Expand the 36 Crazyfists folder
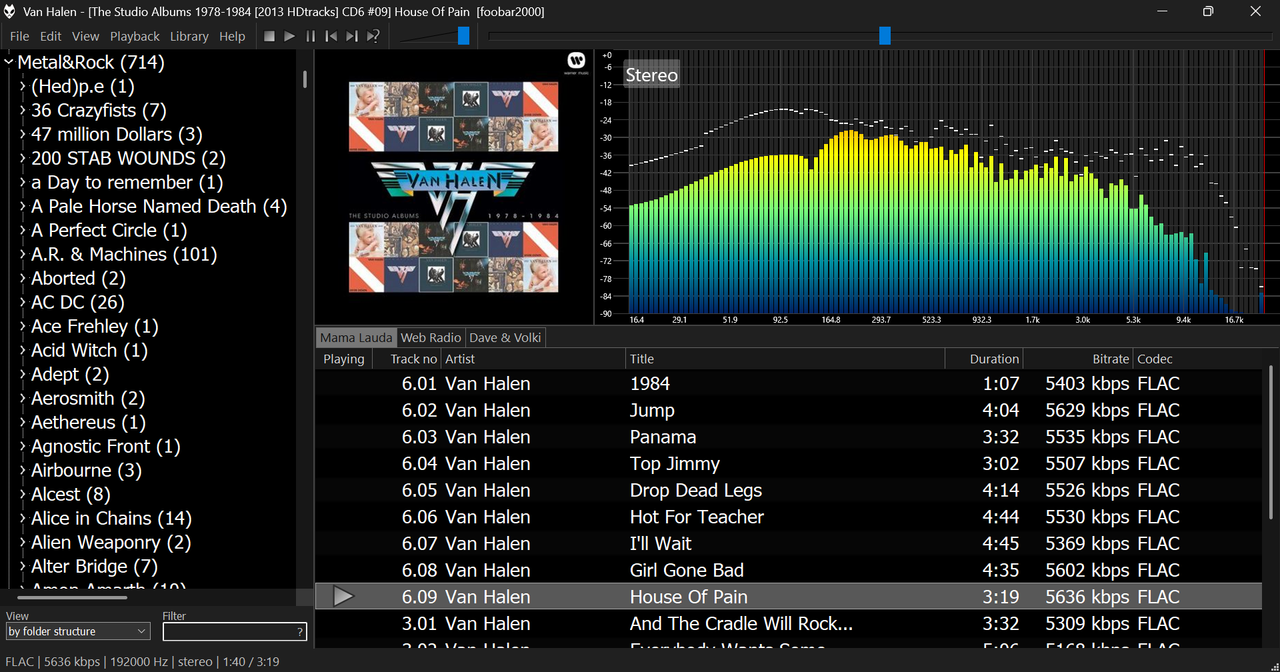The width and height of the screenshot is (1280, 672). click(x=23, y=110)
